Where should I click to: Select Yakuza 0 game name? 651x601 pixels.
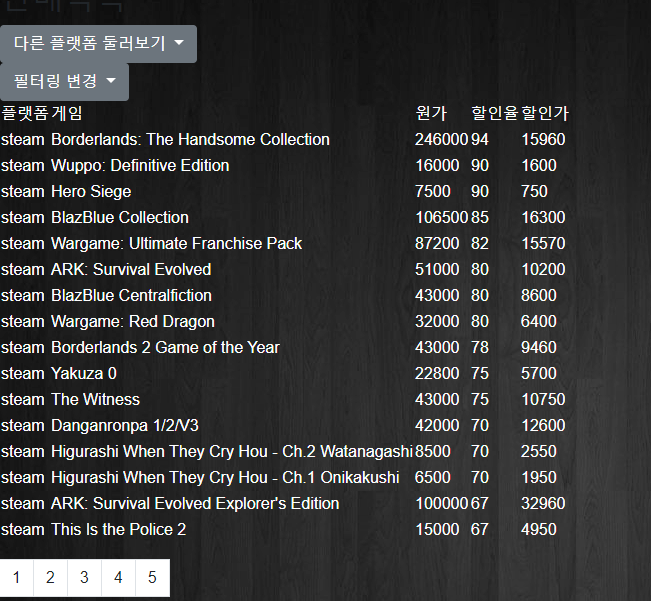[x=83, y=374]
